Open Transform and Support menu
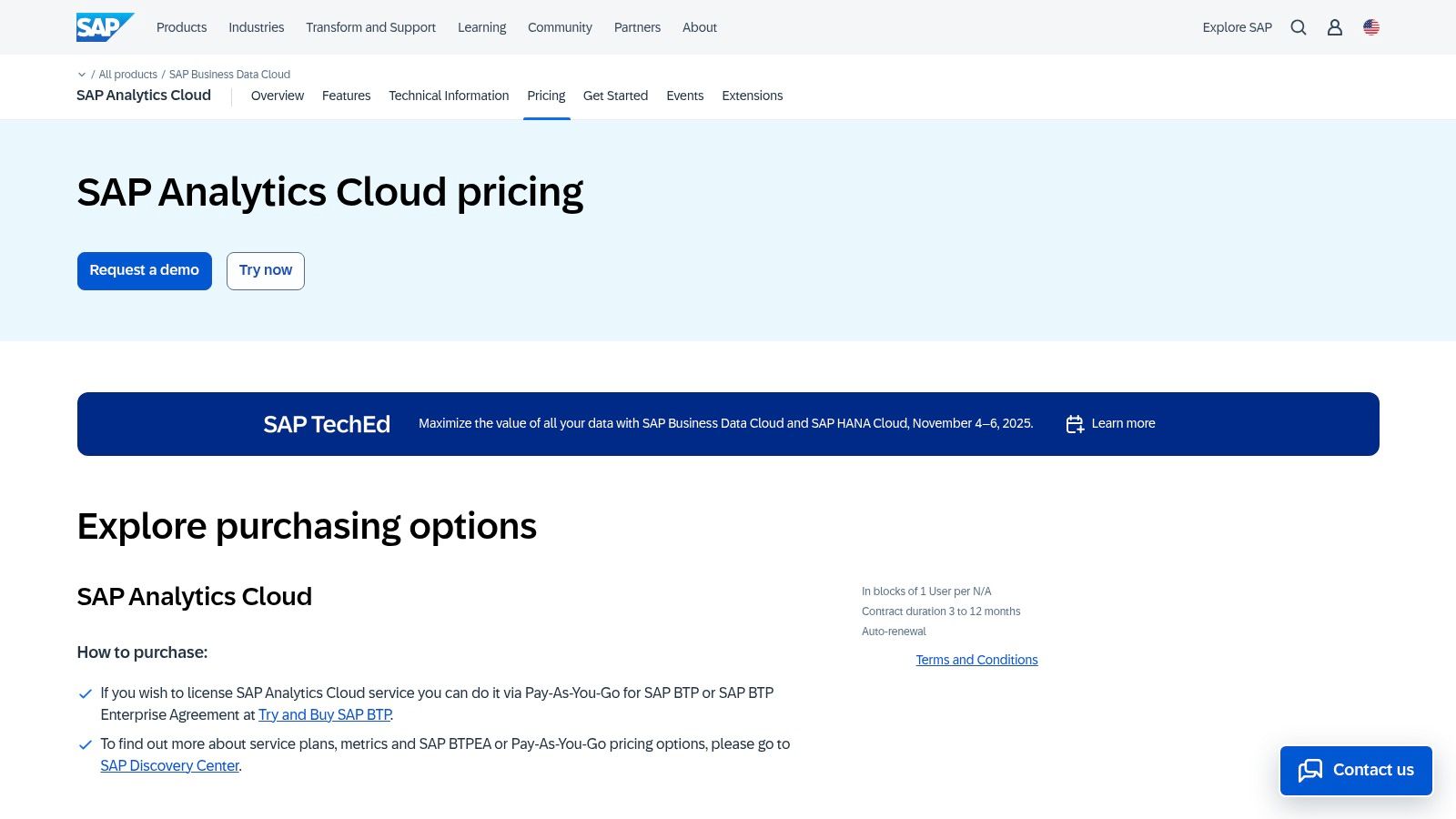 click(x=370, y=27)
